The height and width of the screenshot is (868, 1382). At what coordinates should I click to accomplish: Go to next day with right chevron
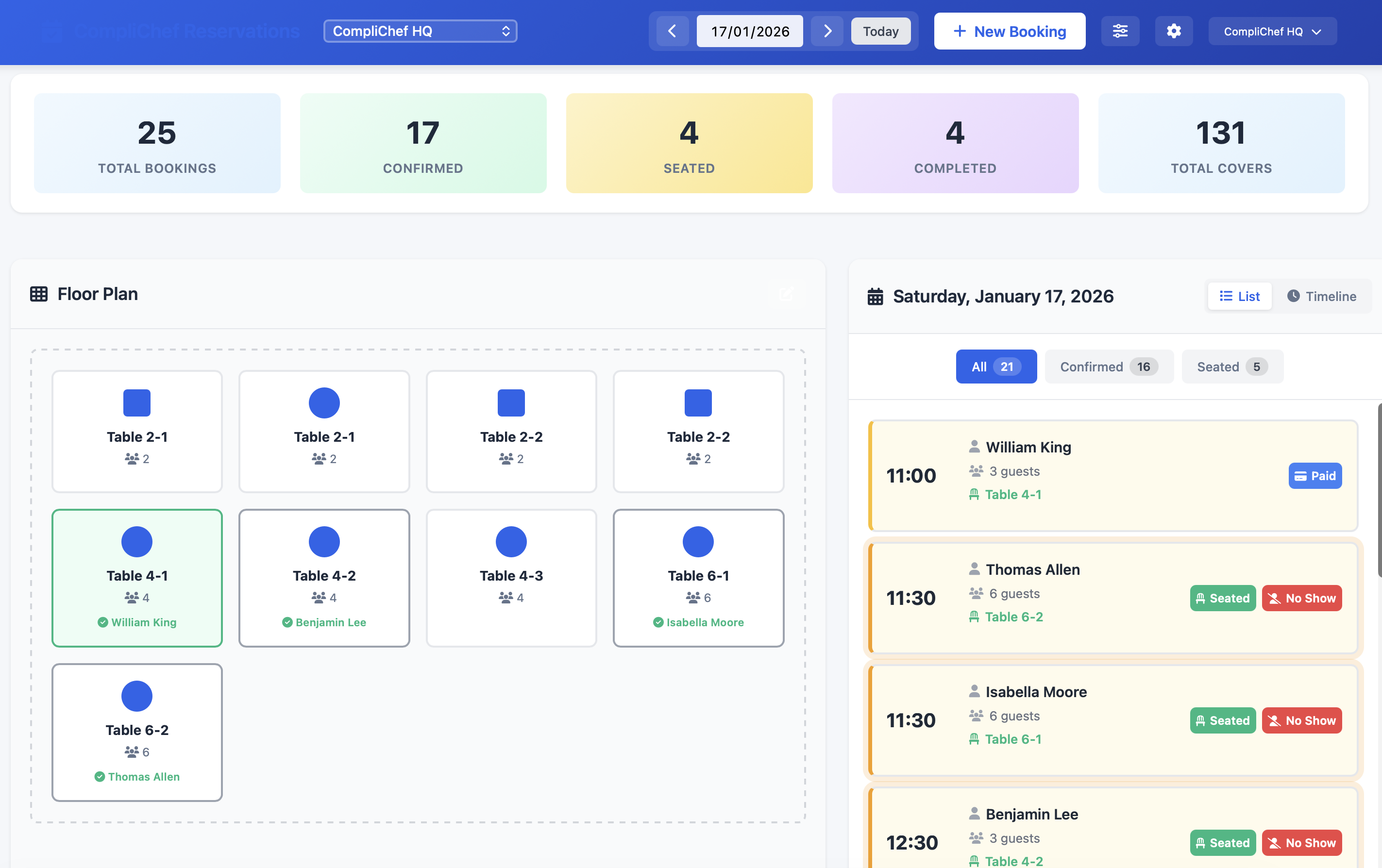point(826,31)
